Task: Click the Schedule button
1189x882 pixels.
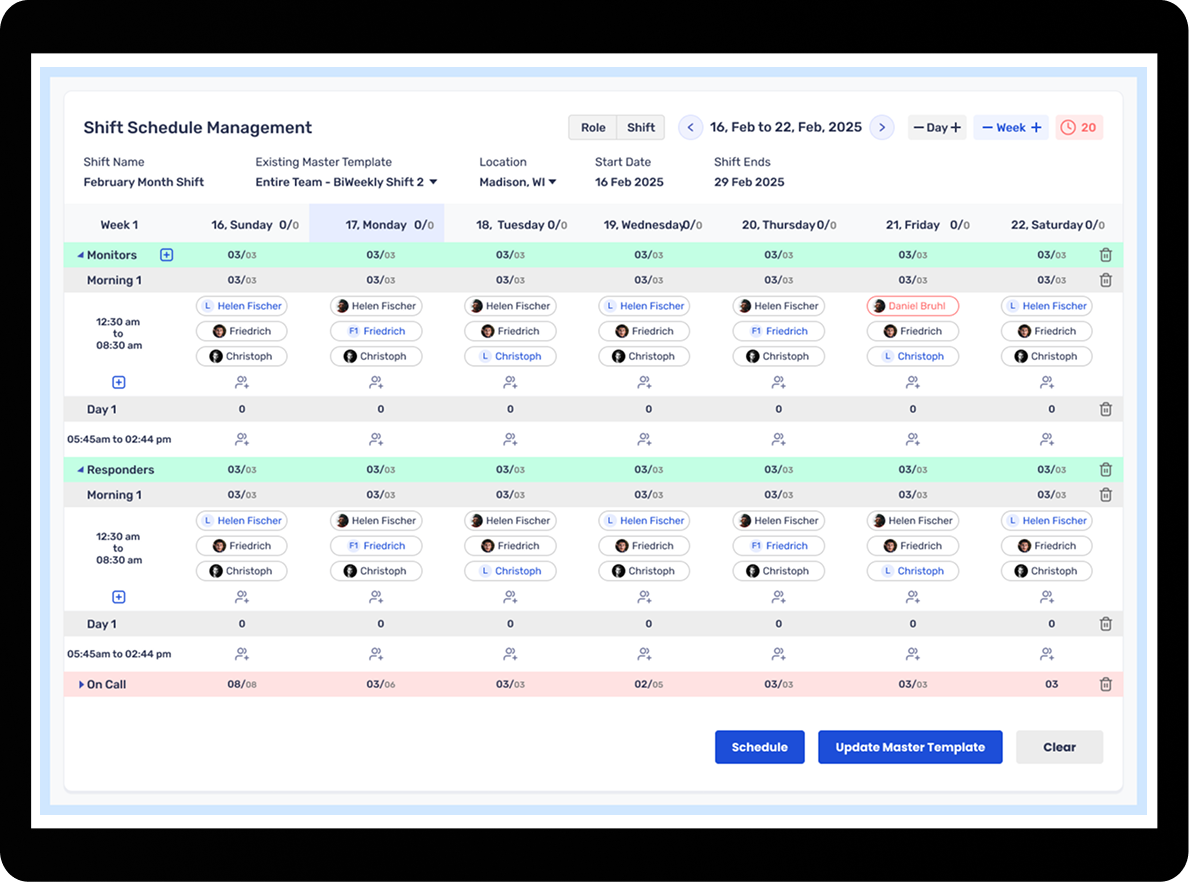Action: 759,747
